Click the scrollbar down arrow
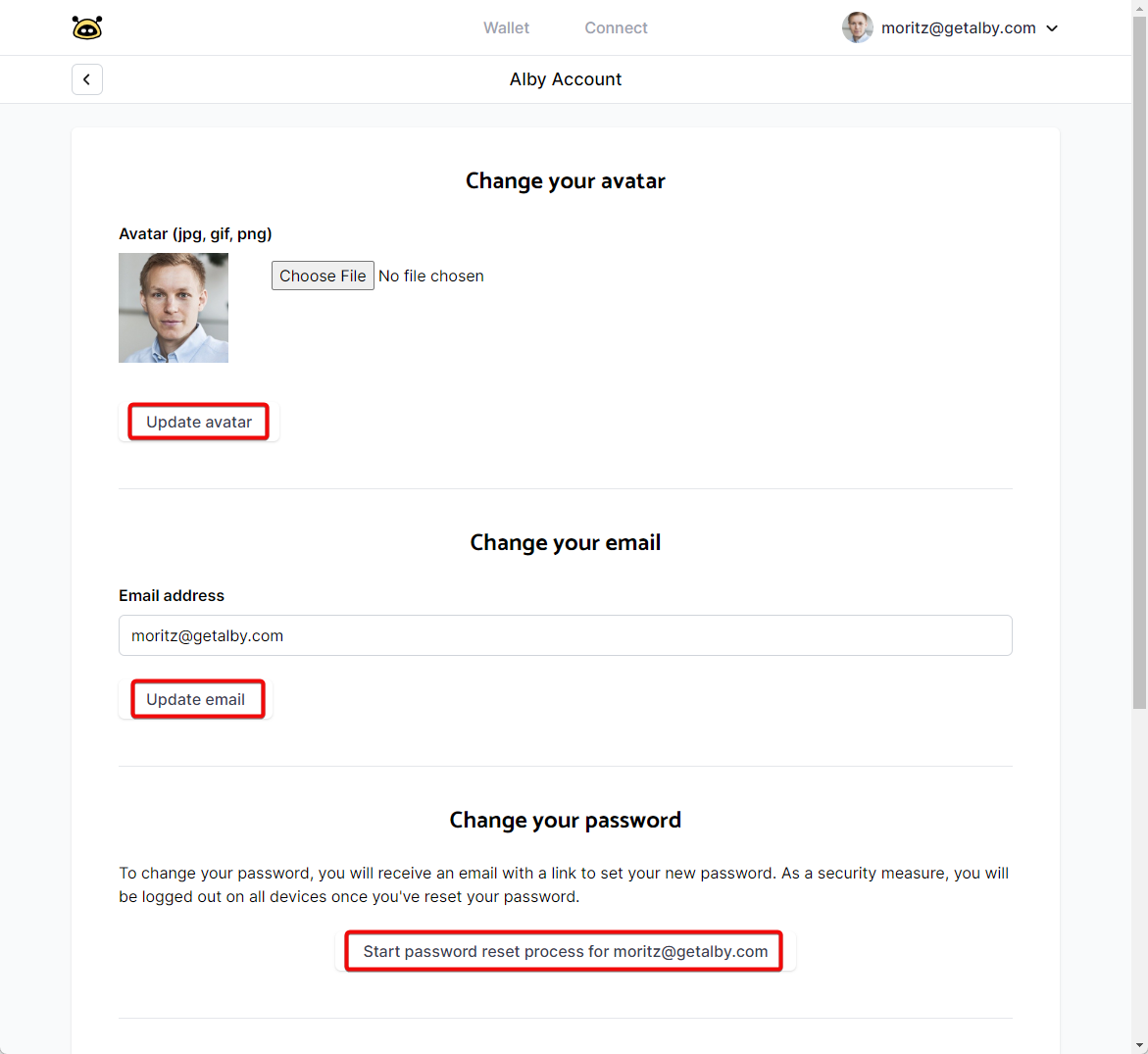Viewport: 1148px width, 1054px height. click(x=1139, y=1045)
